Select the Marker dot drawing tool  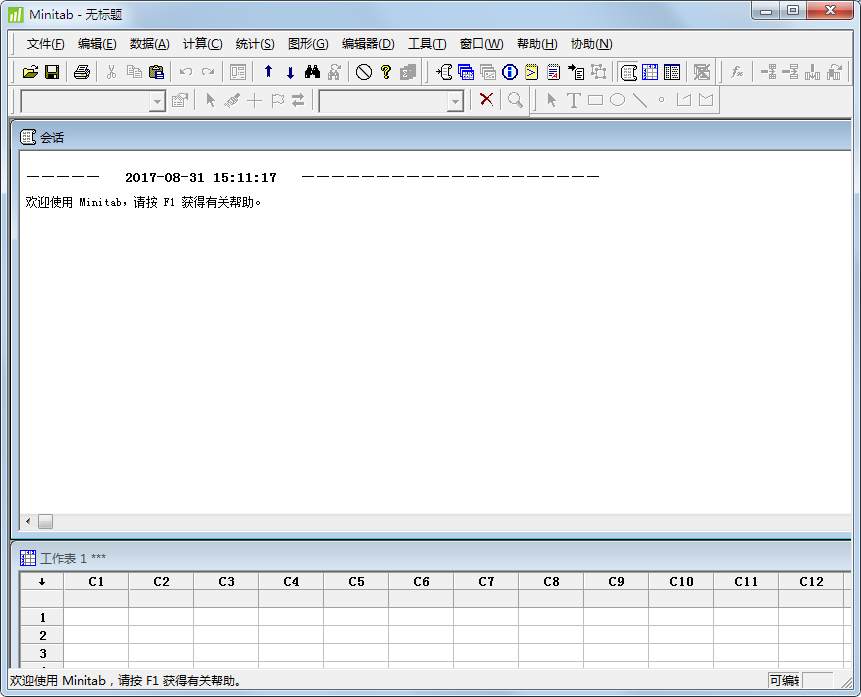click(x=662, y=100)
